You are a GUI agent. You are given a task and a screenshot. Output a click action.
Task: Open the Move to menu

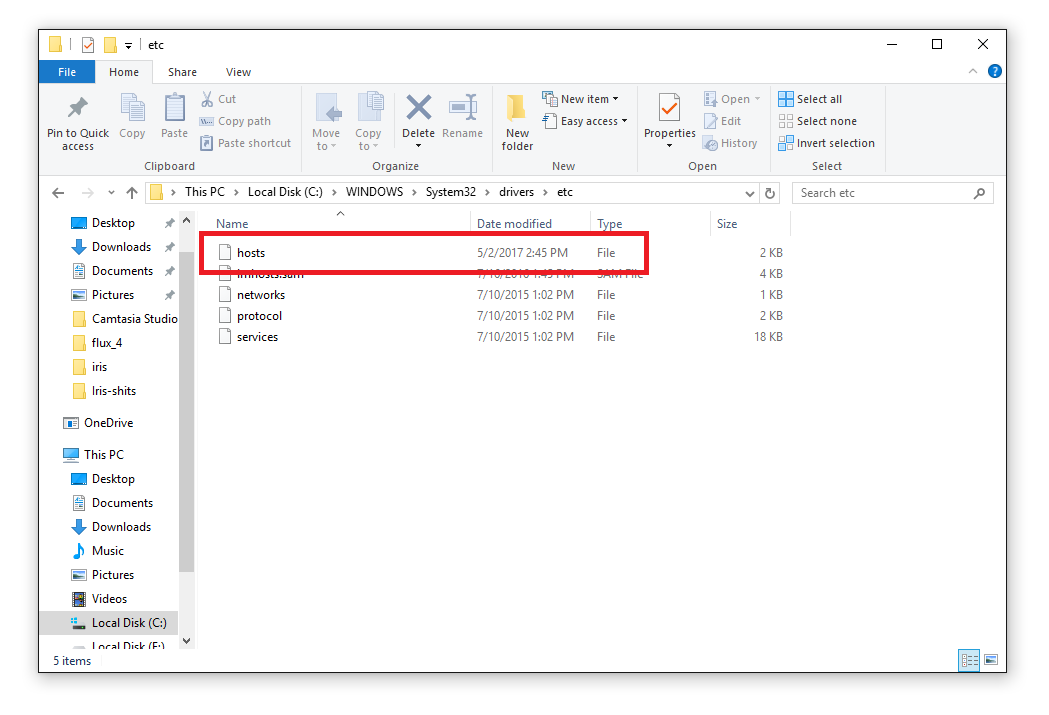pyautogui.click(x=326, y=122)
